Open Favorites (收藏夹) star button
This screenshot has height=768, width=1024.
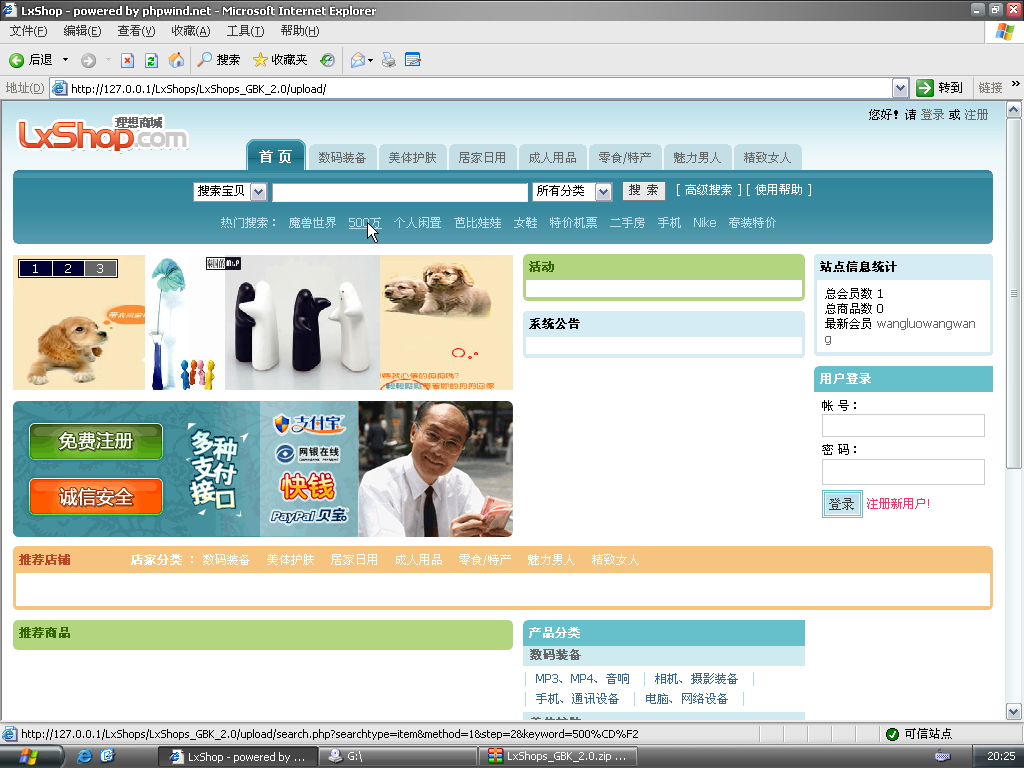tap(280, 60)
